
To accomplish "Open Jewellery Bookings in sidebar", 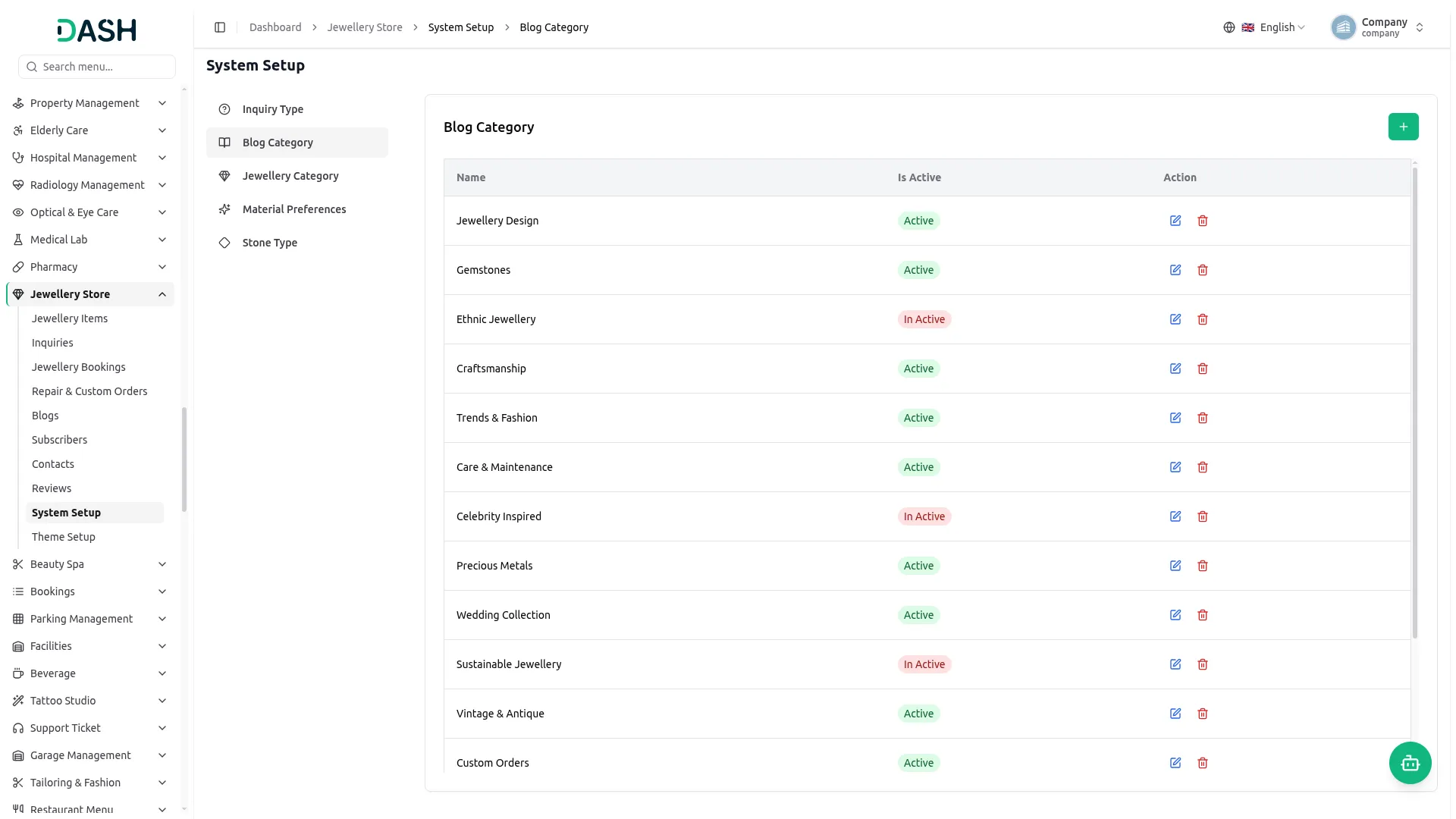I will point(79,367).
